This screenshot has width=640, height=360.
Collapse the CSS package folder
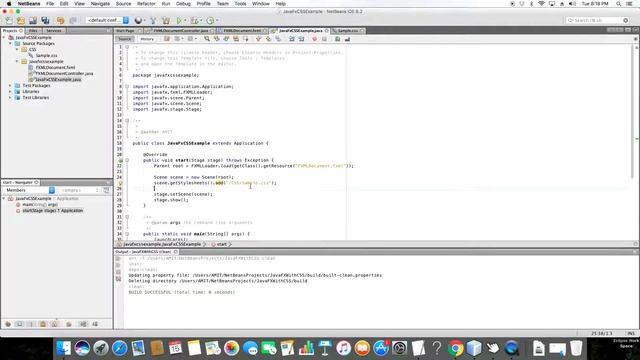[x=17, y=49]
